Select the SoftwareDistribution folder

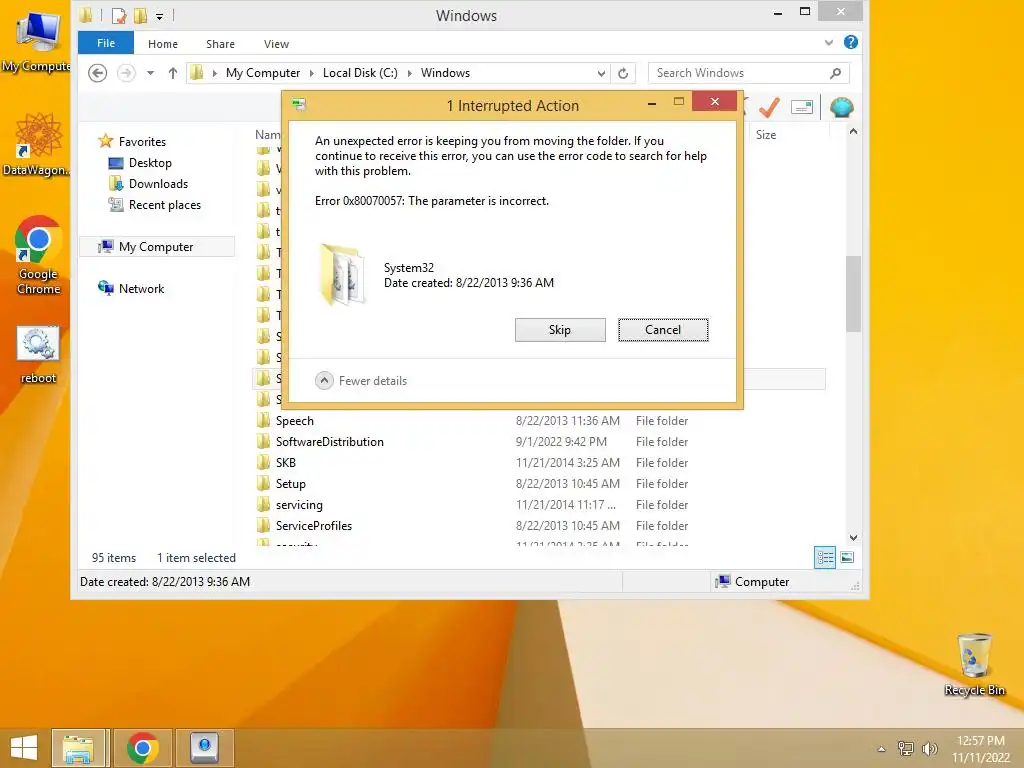tap(539, 441)
